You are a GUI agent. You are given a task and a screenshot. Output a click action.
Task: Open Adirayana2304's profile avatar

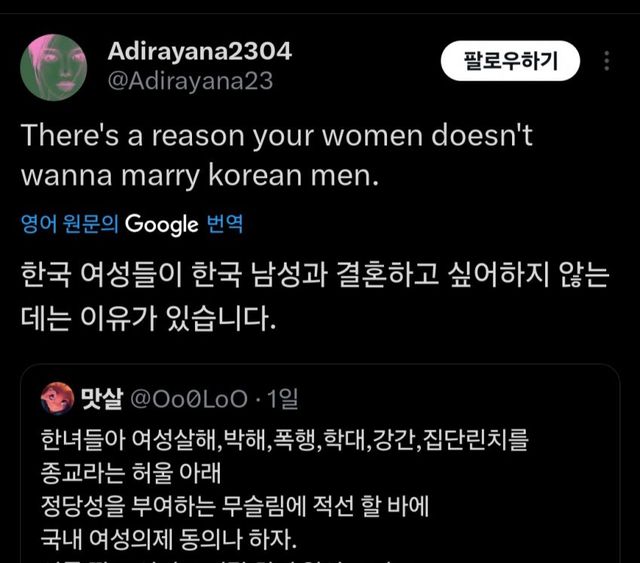point(53,67)
